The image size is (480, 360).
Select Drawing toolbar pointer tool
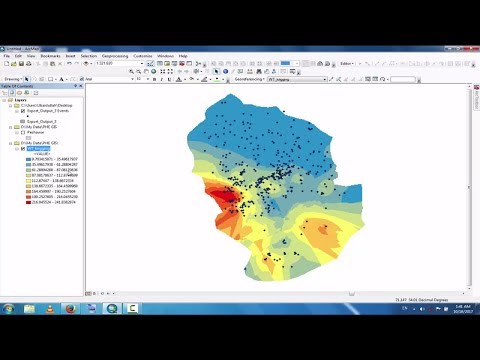pos(27,79)
